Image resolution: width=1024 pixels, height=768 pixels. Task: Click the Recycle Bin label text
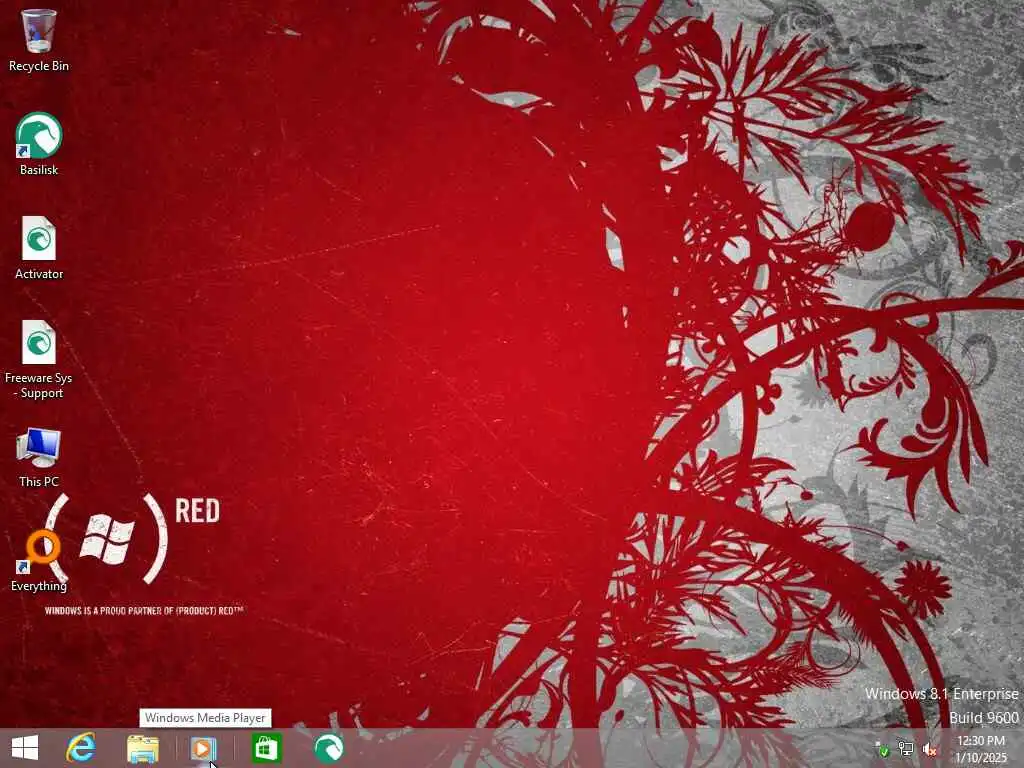(39, 66)
